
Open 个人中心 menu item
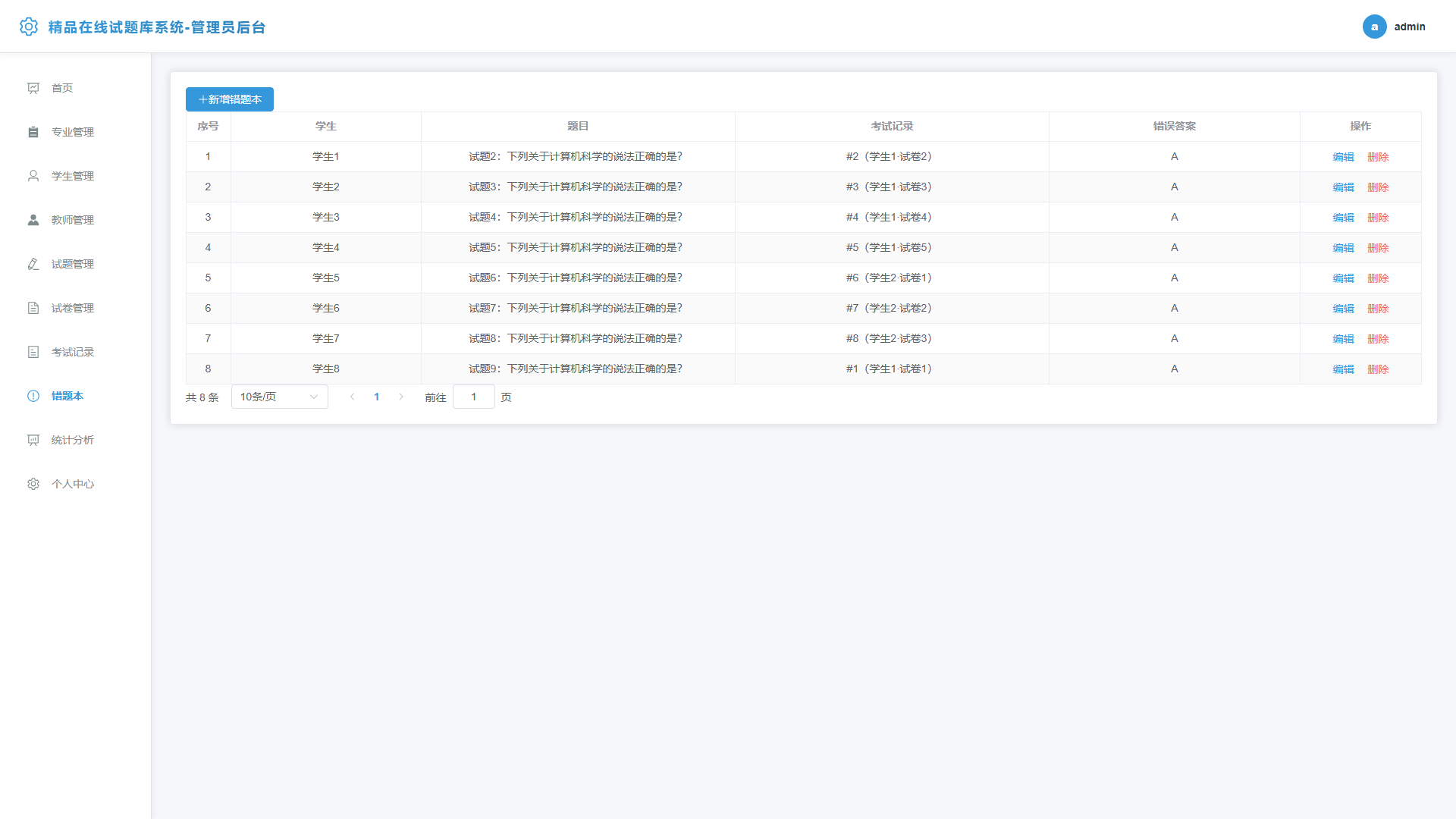tap(76, 484)
